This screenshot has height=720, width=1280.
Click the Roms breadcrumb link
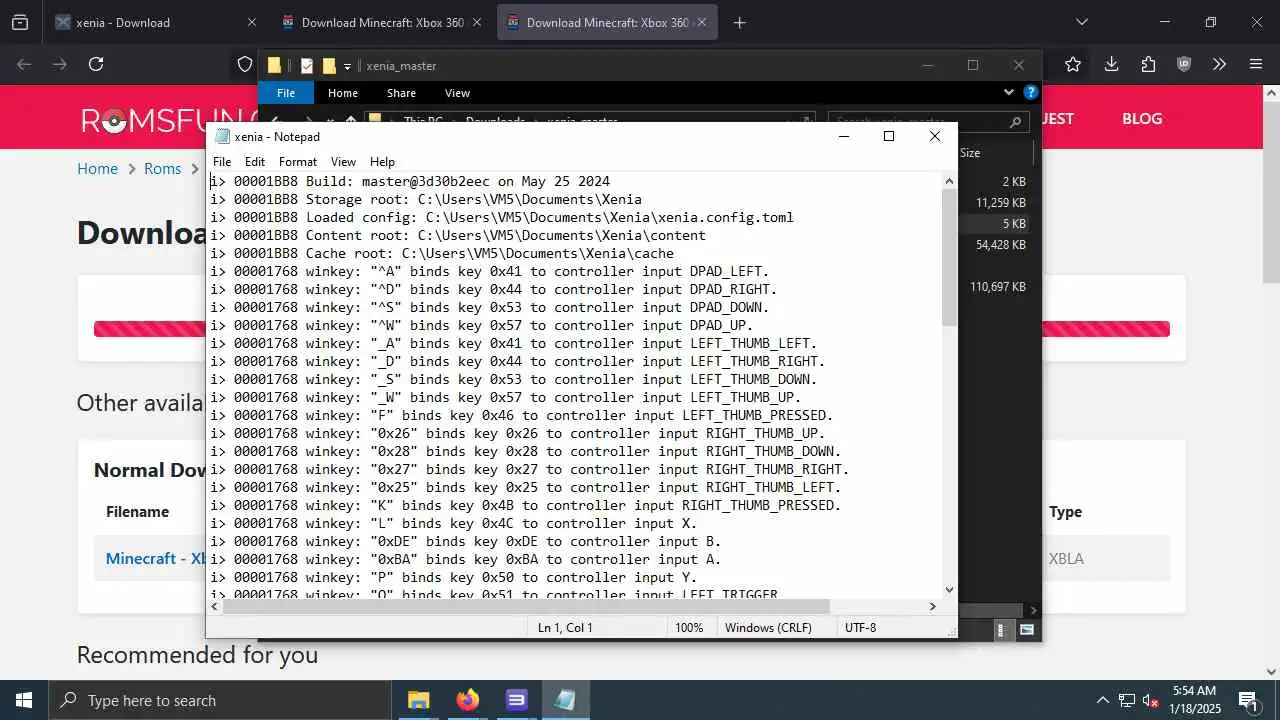162,168
